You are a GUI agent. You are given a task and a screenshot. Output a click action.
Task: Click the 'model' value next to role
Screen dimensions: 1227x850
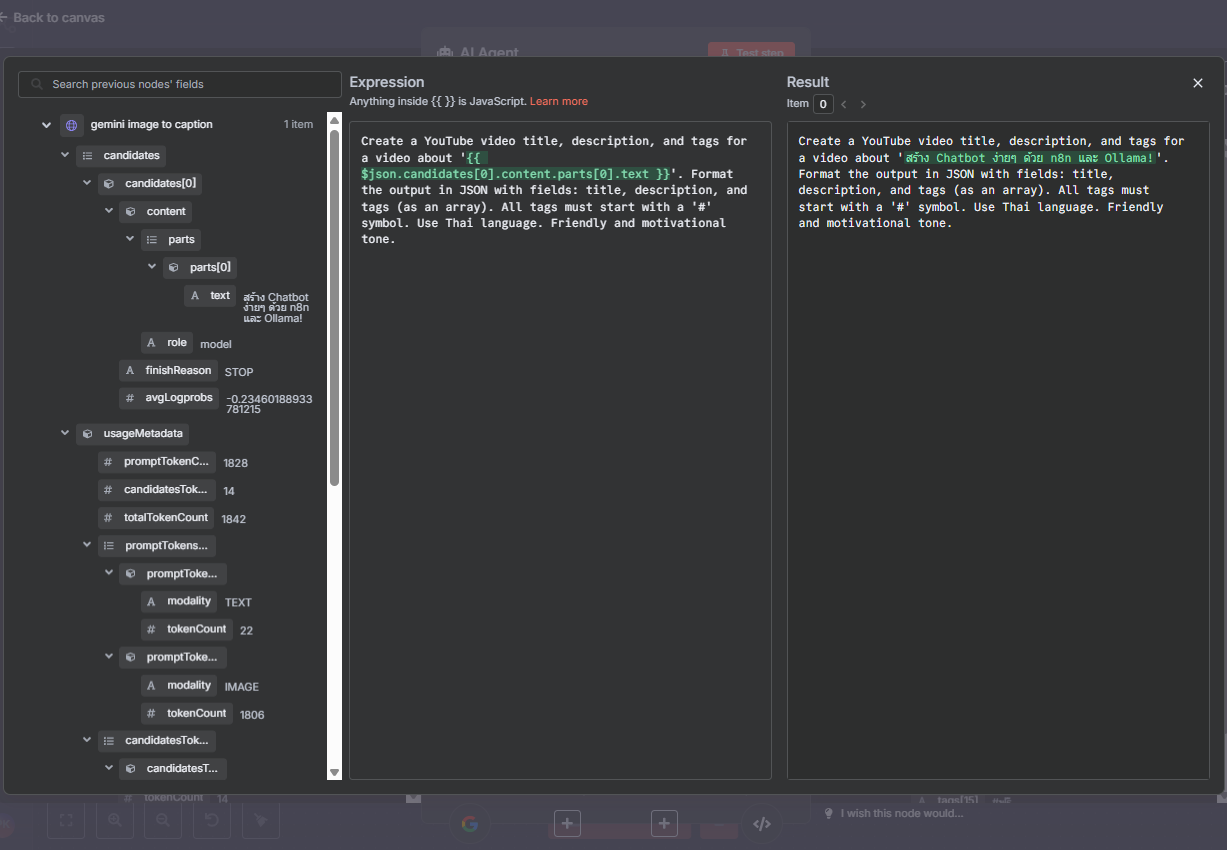coord(216,344)
